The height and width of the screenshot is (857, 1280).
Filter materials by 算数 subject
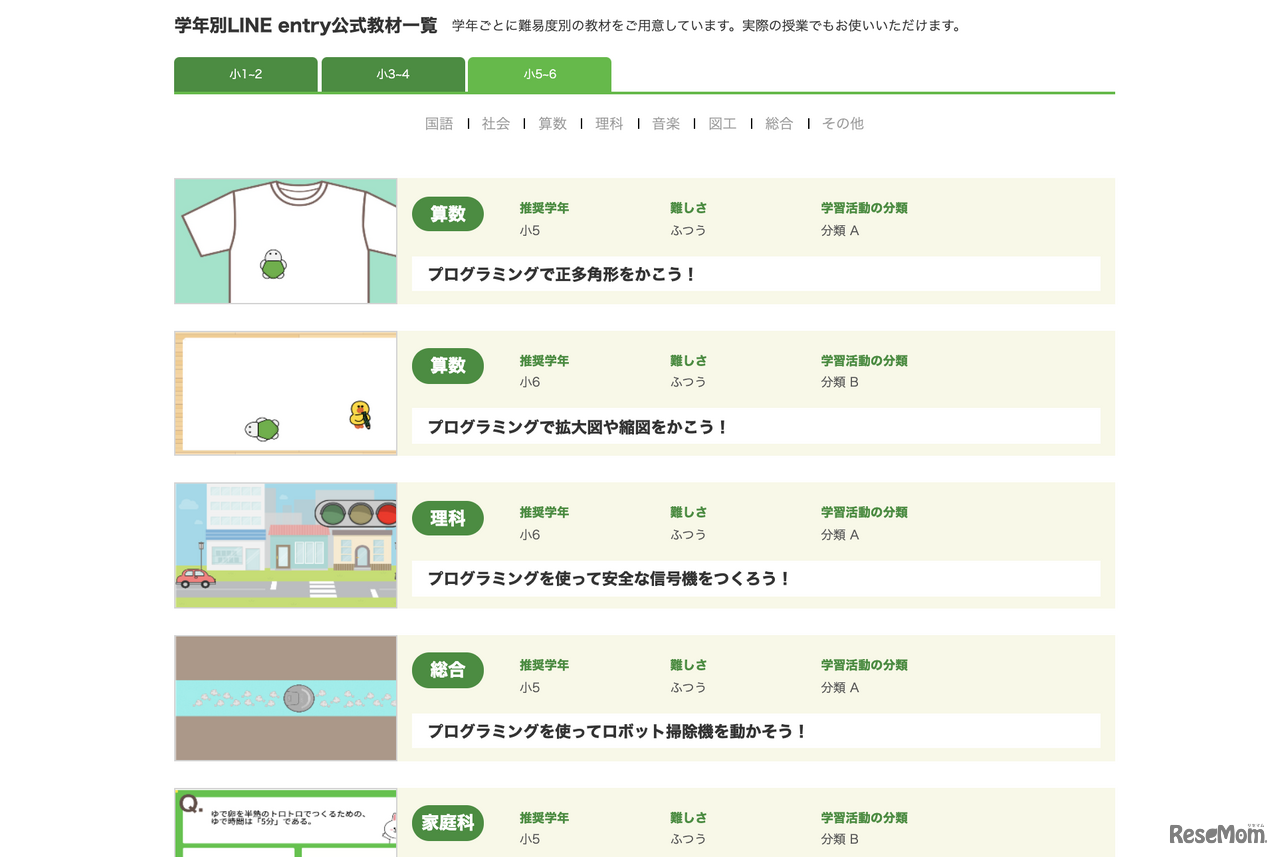click(553, 124)
